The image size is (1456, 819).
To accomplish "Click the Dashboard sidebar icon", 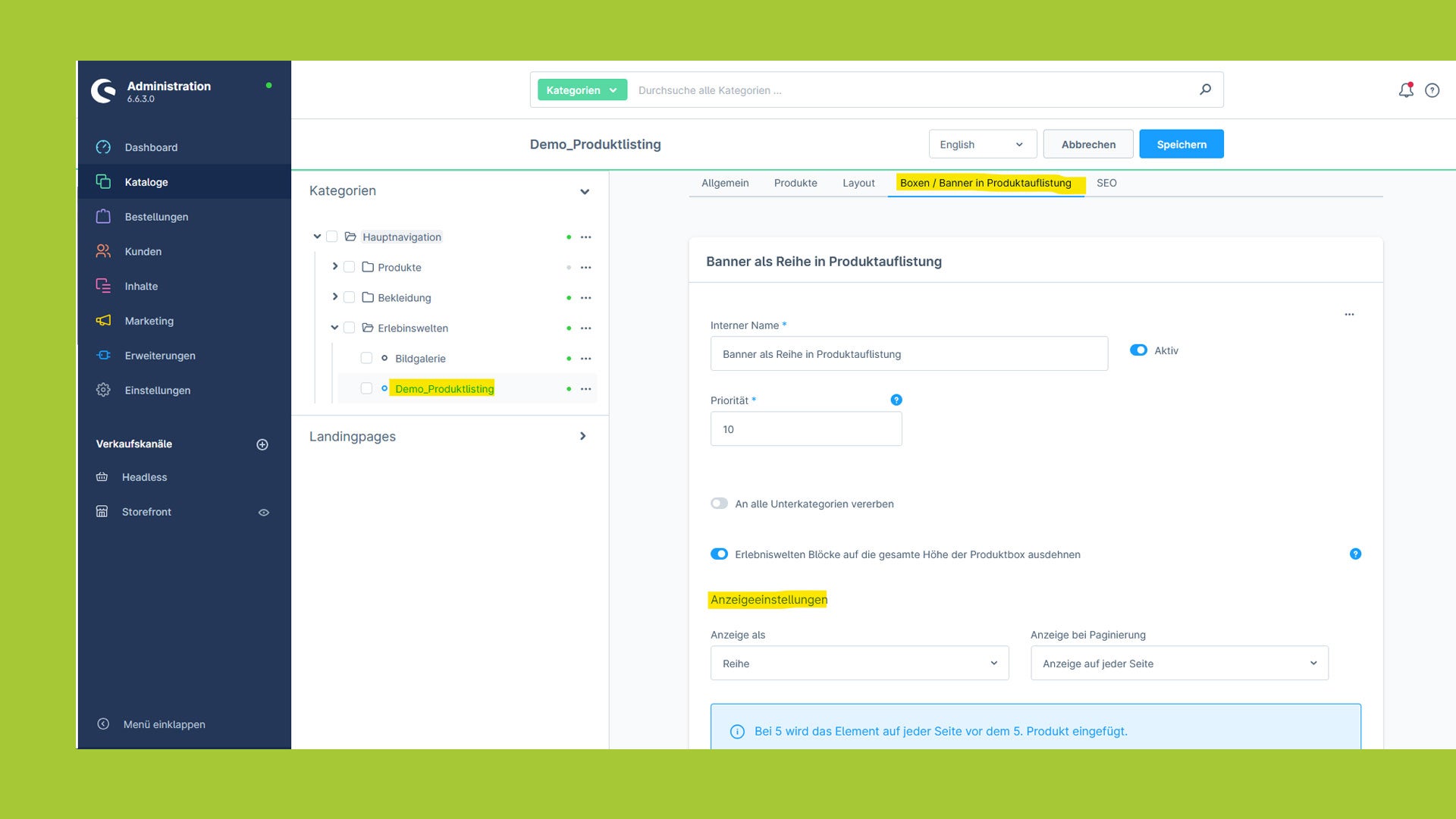I will click(103, 147).
